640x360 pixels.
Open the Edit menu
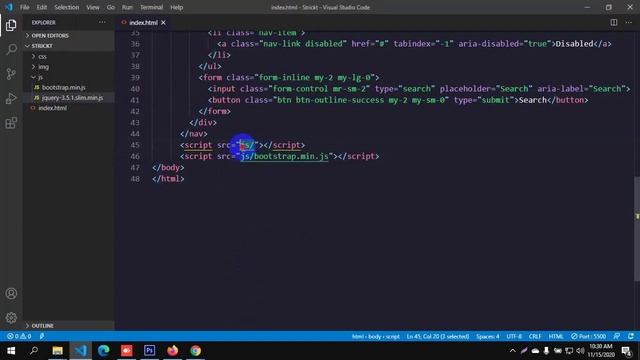coord(42,7)
